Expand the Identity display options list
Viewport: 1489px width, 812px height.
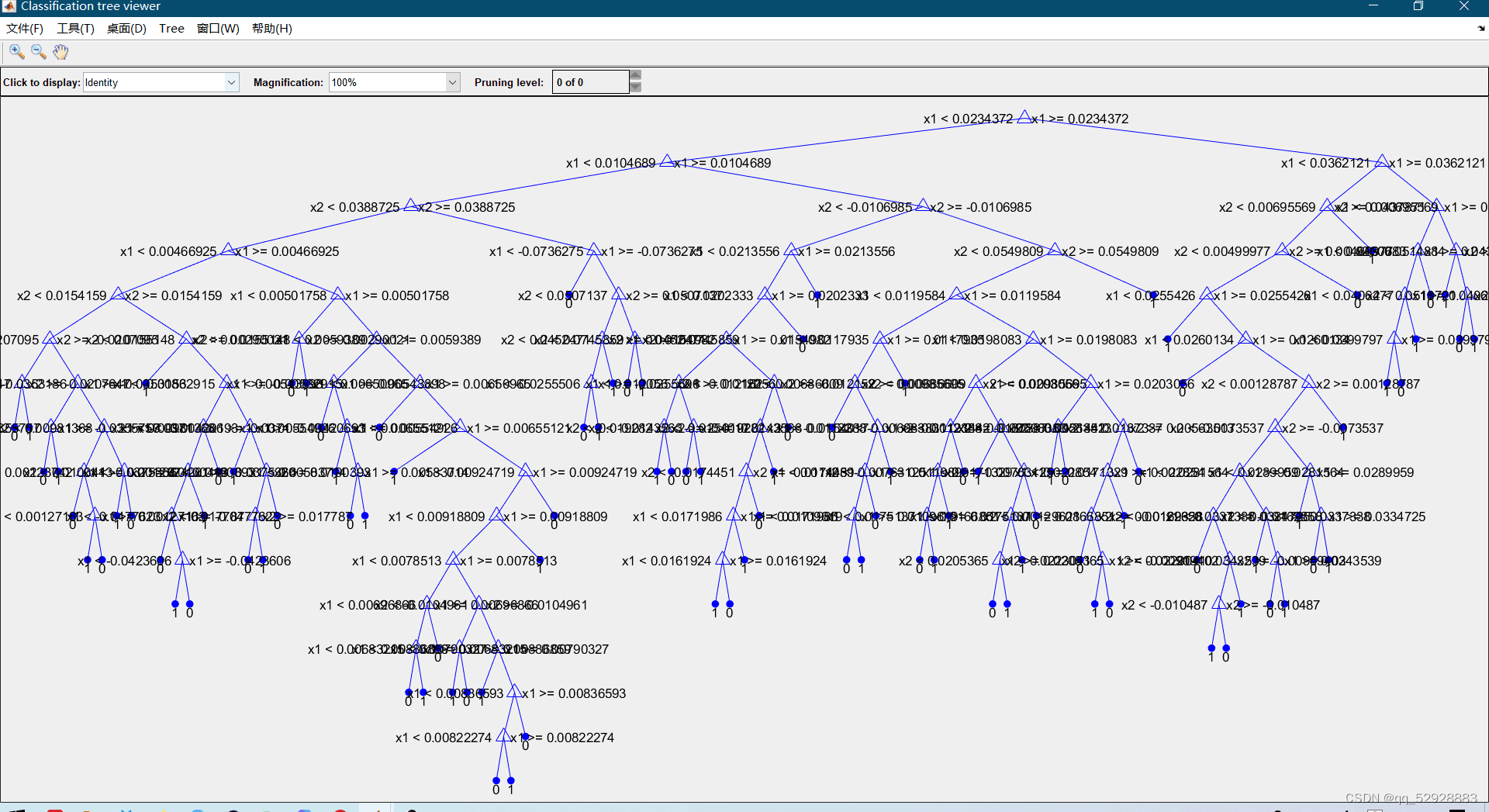pos(231,81)
